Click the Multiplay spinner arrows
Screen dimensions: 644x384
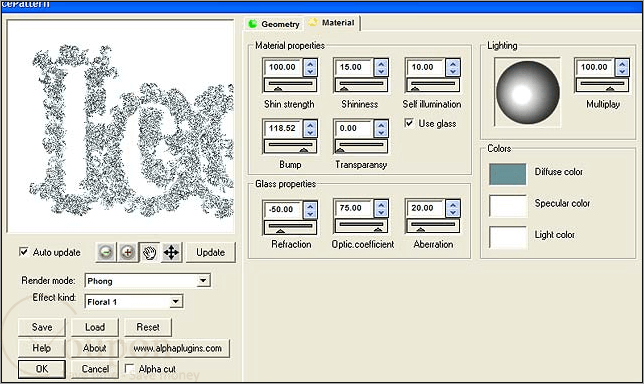623,67
